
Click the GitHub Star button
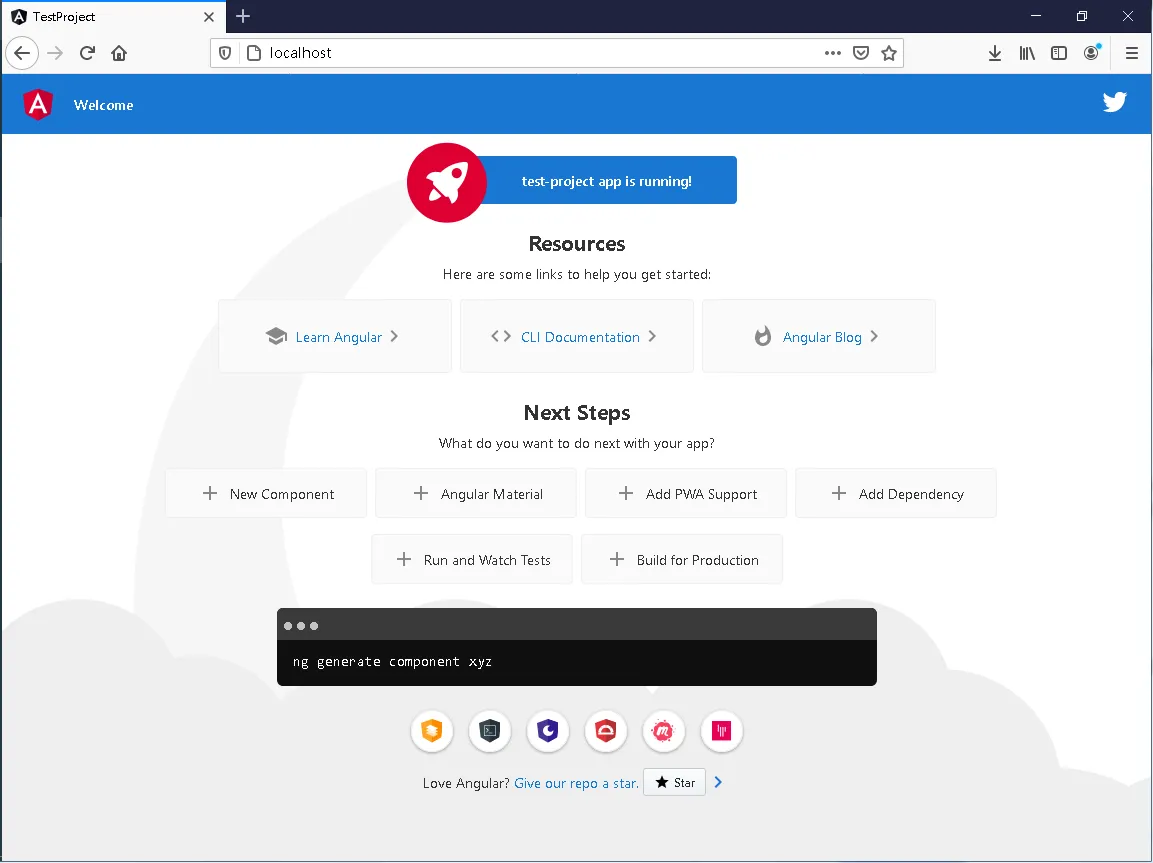674,782
